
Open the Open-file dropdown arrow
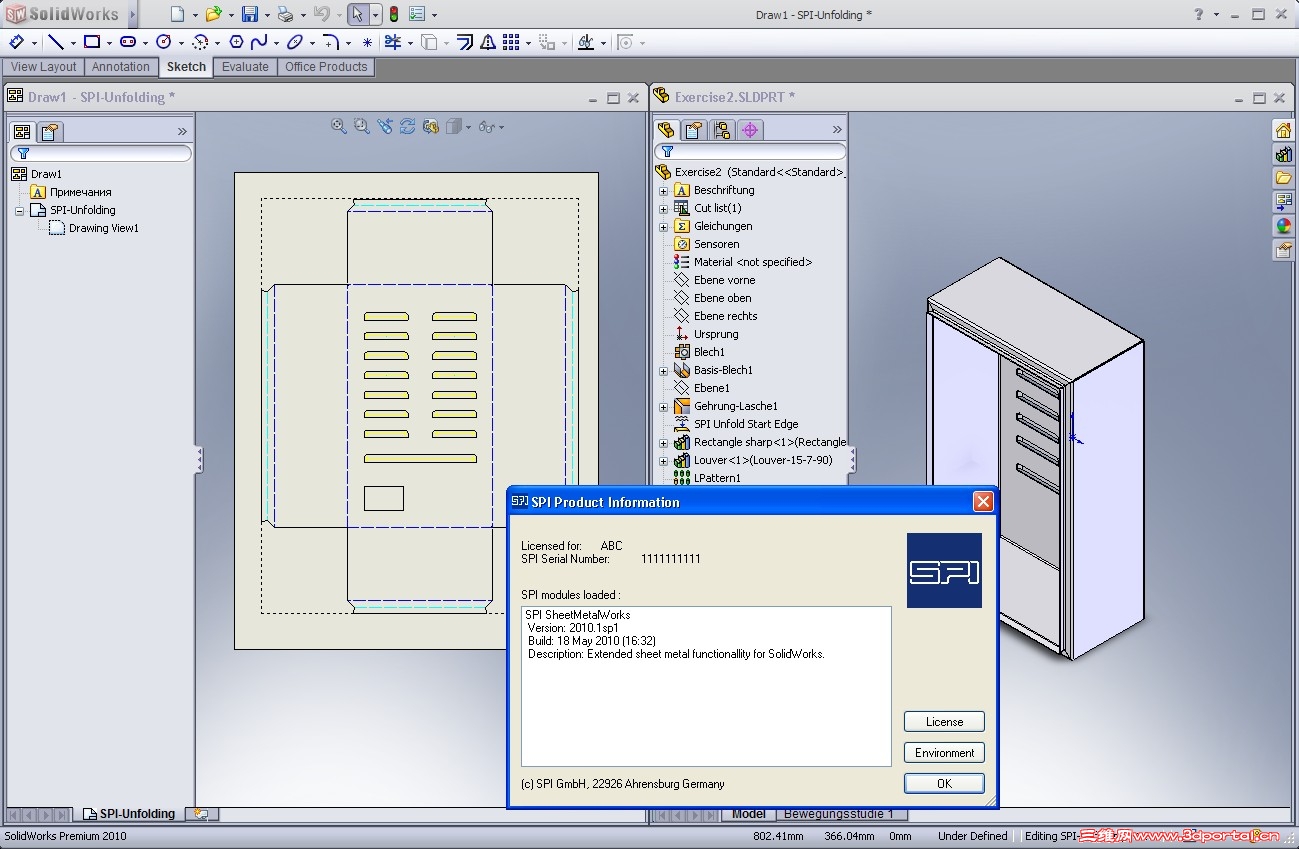click(231, 15)
